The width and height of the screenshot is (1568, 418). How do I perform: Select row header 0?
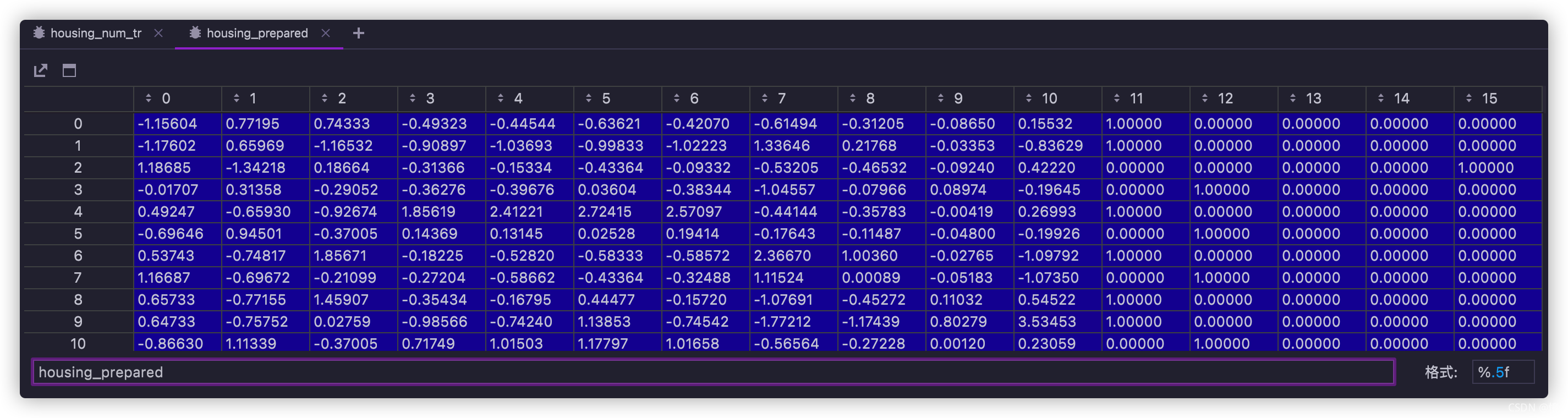click(x=79, y=124)
